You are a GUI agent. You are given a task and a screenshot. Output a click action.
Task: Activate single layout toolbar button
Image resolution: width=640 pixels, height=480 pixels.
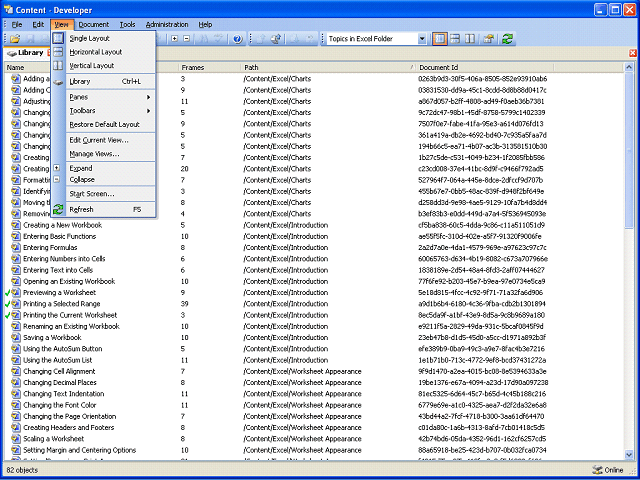pos(440,39)
